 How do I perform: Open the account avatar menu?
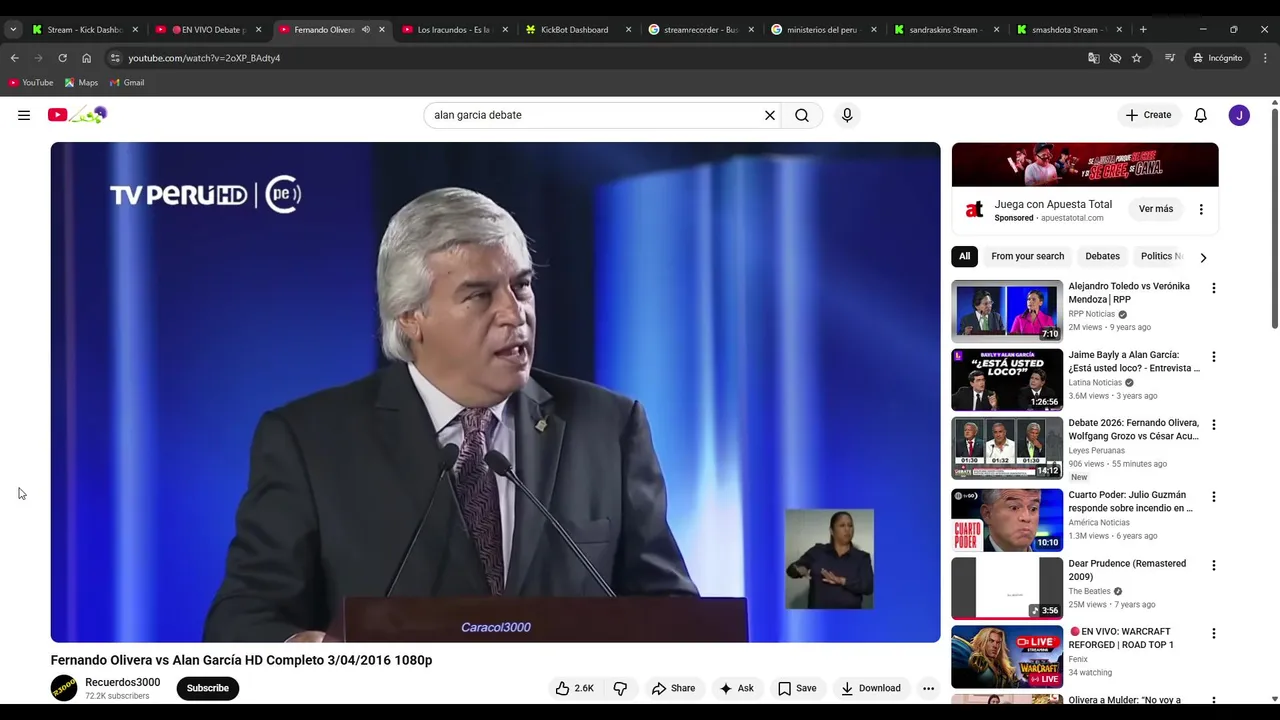coord(1239,115)
